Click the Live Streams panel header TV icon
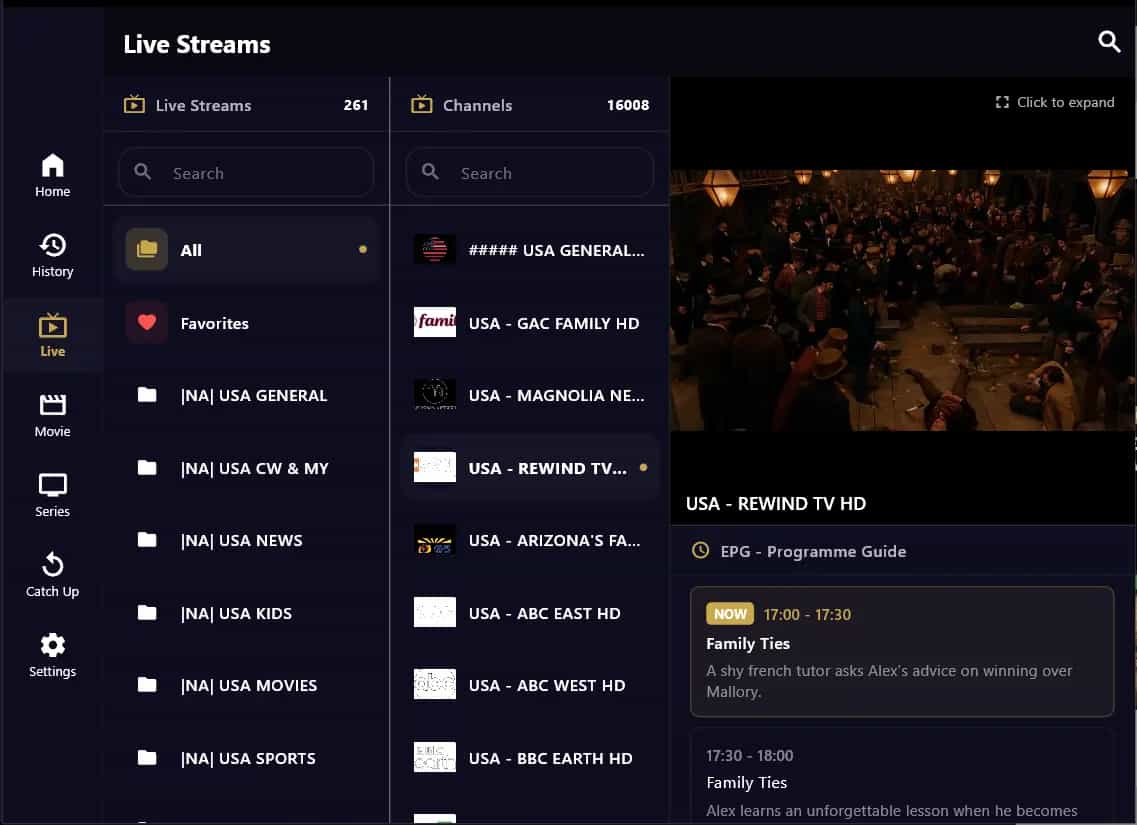1137x825 pixels. (x=134, y=104)
